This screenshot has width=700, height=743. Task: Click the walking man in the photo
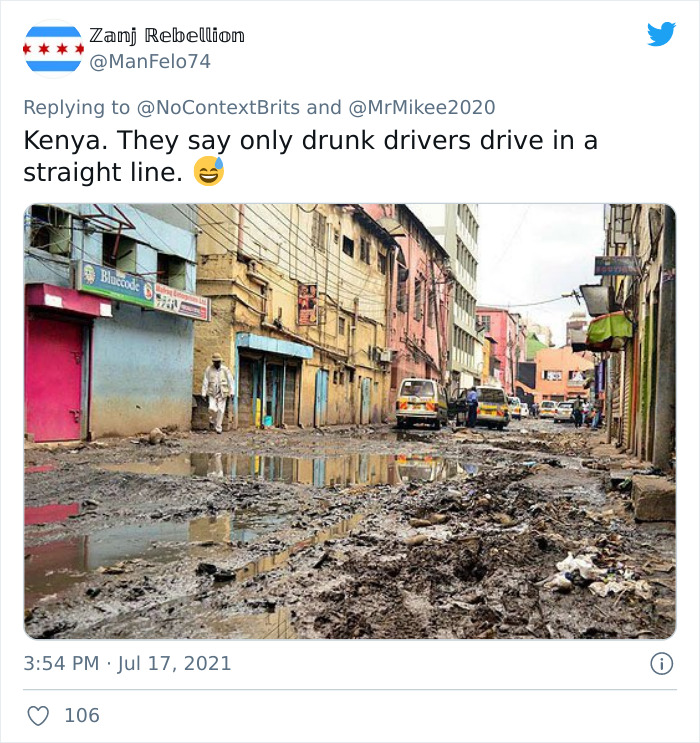pos(217,391)
